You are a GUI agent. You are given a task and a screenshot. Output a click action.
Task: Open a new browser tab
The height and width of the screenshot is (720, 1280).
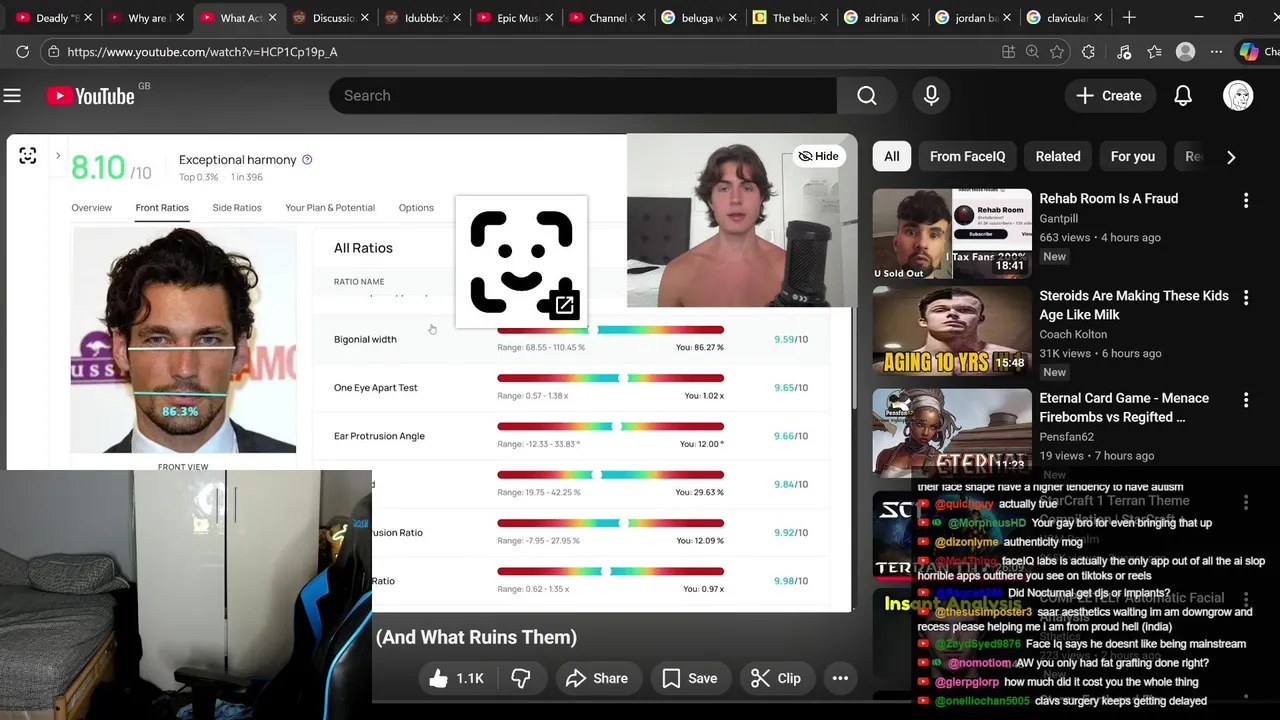pyautogui.click(x=1129, y=17)
